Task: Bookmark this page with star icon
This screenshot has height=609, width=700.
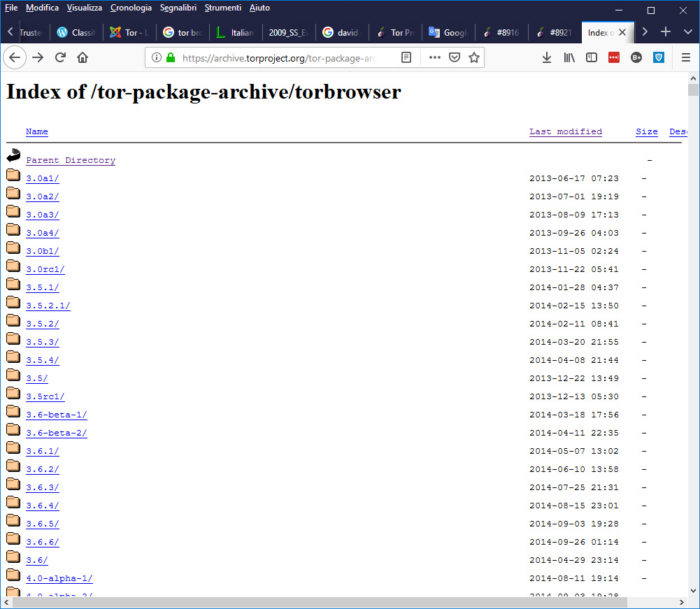Action: (x=474, y=58)
